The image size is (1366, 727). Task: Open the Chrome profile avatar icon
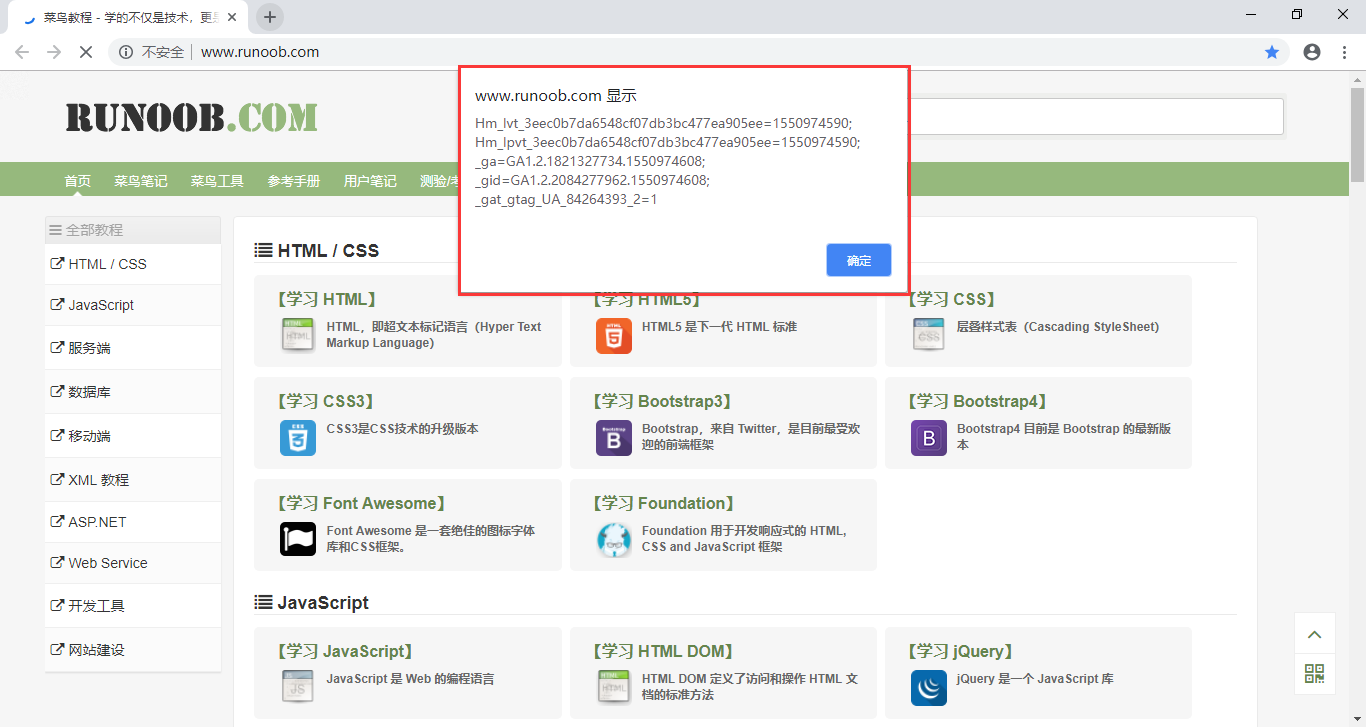pyautogui.click(x=1312, y=52)
